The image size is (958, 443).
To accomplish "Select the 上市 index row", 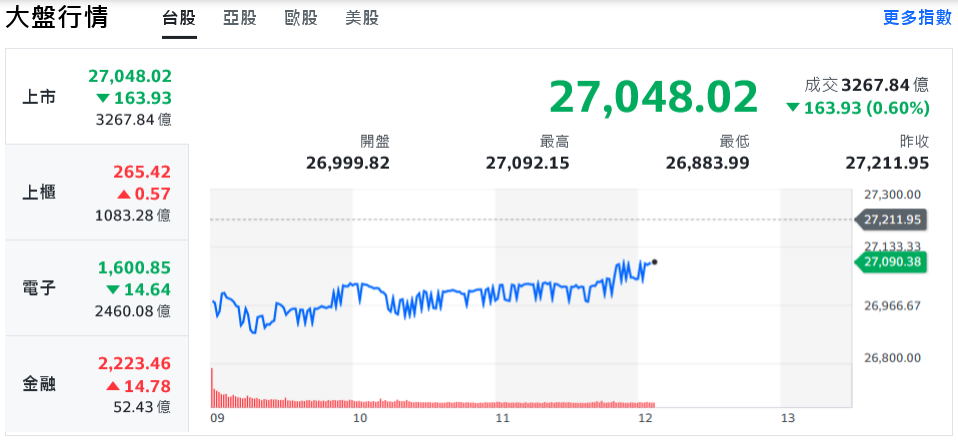I will pos(95,97).
